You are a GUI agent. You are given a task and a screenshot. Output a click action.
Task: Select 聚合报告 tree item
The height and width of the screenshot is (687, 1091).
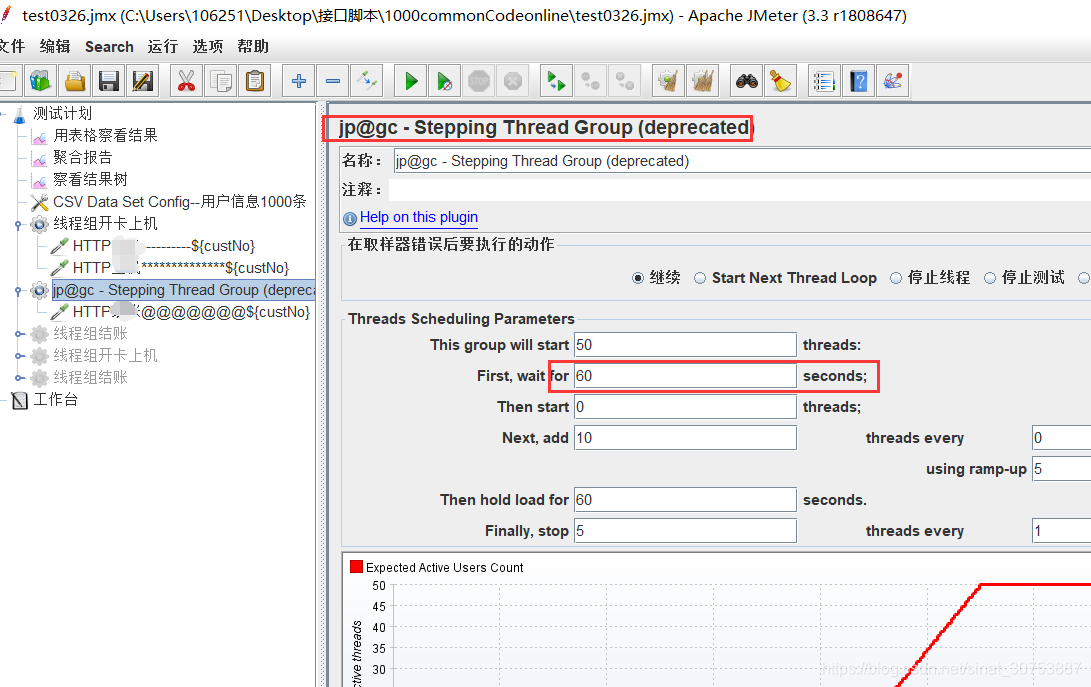[83, 157]
